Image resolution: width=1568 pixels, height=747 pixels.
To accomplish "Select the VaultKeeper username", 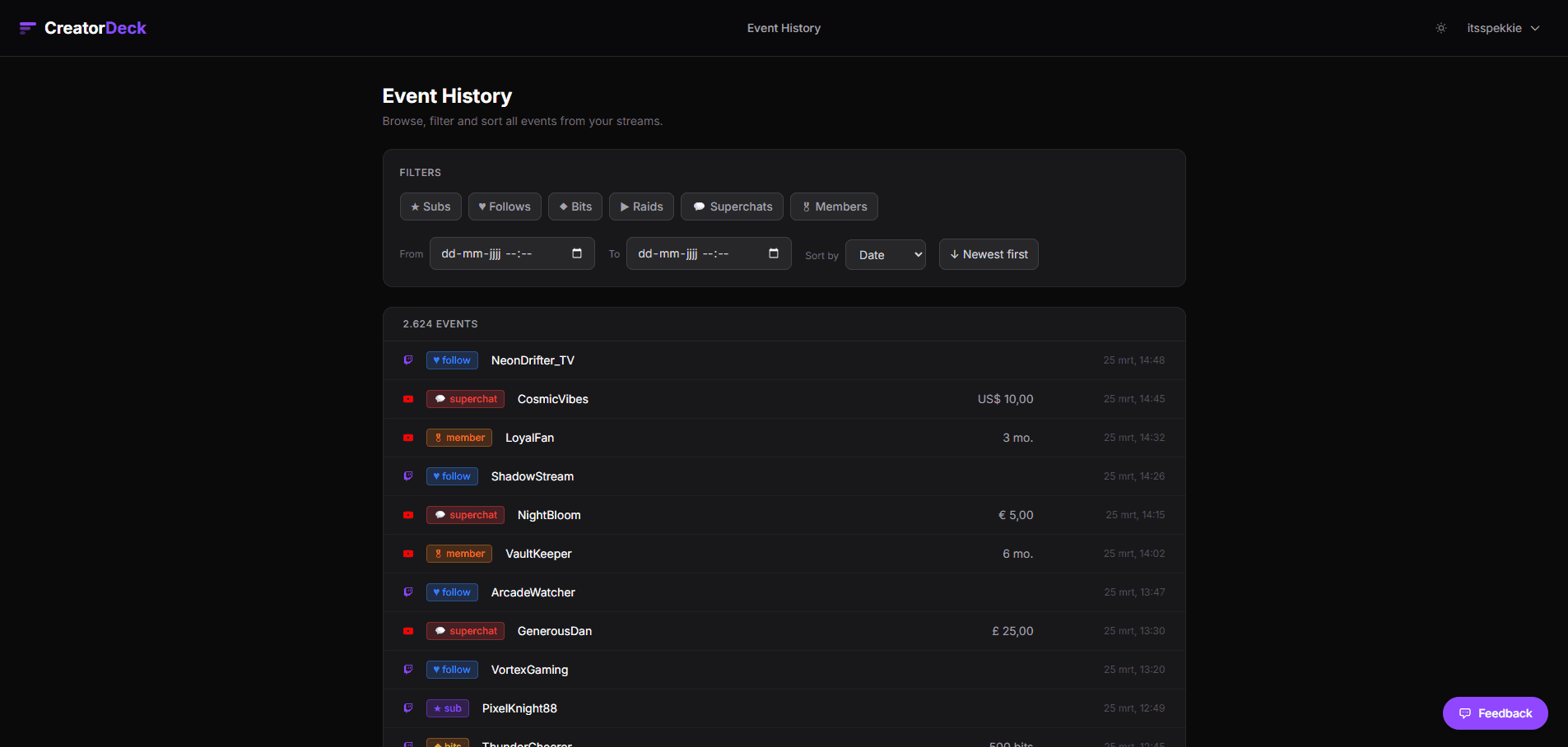I will [538, 554].
